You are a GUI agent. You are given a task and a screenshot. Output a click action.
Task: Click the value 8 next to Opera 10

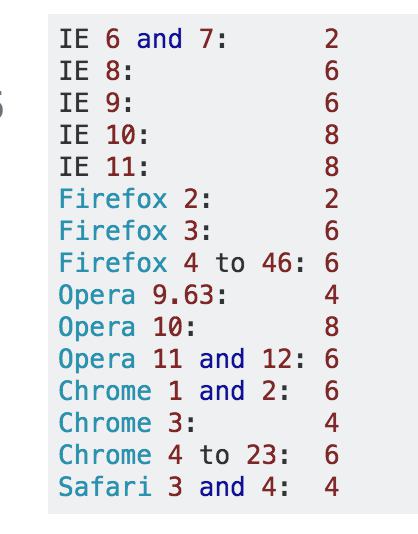click(331, 327)
